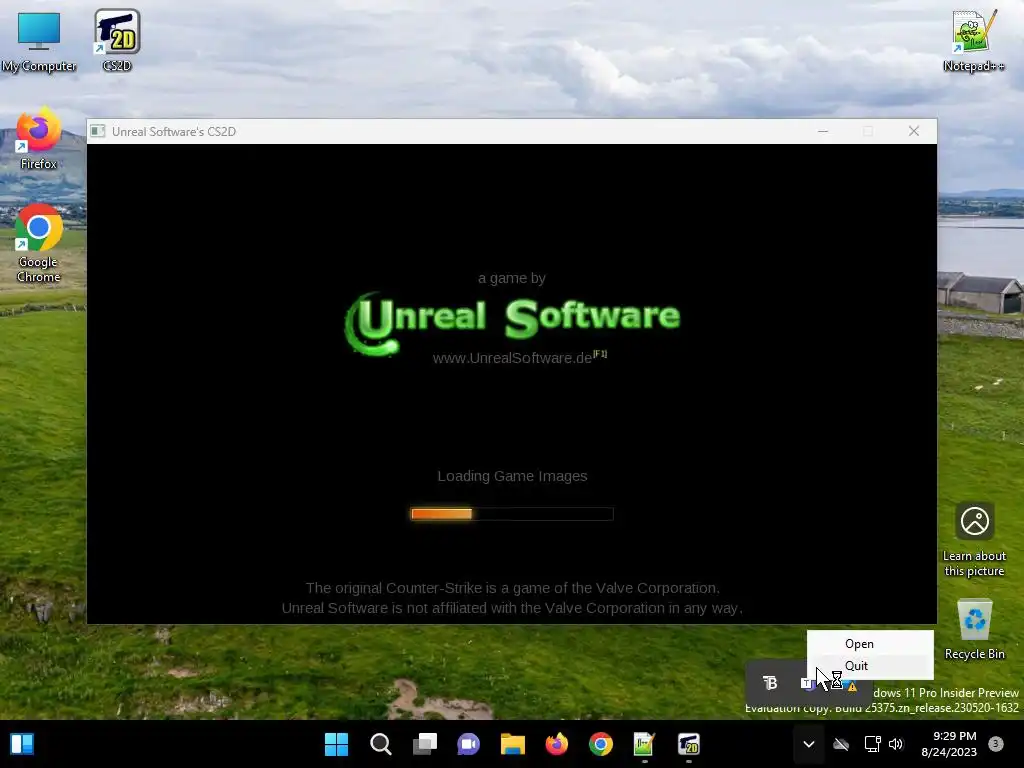Click the Loading Game Images text
Screen dimensions: 1024x768
[x=512, y=476]
